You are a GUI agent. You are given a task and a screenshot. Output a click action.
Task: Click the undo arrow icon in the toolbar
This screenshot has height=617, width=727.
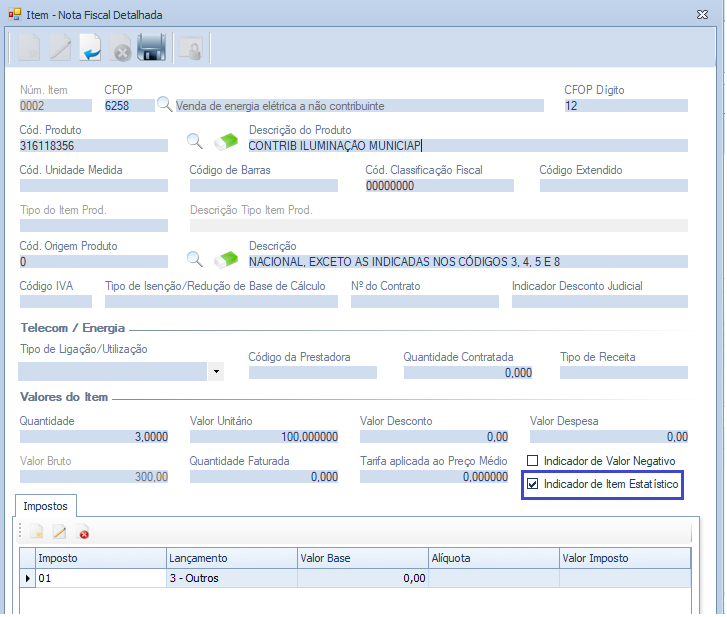91,47
